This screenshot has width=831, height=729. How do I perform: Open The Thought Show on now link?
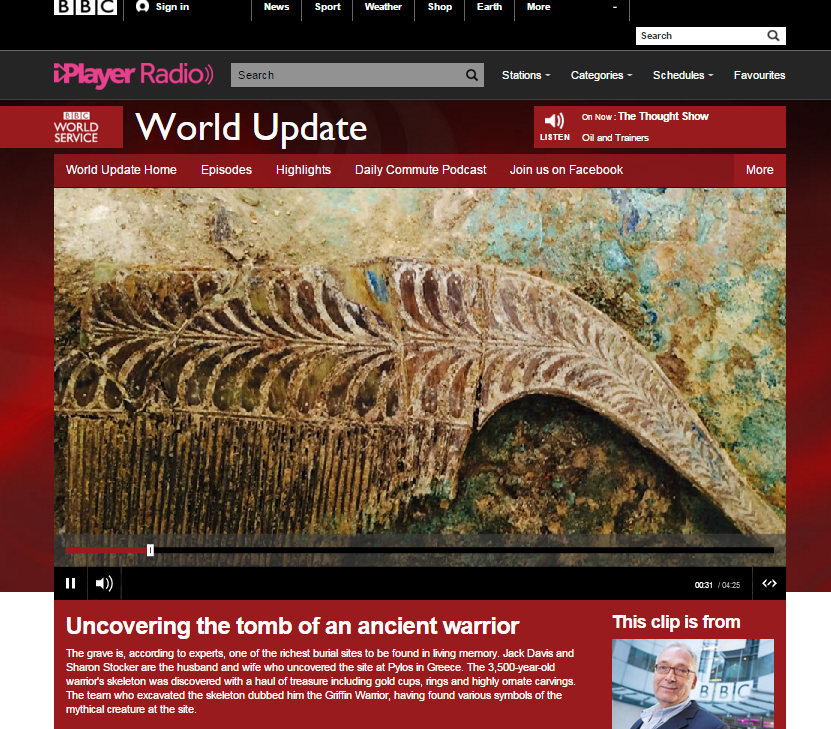pyautogui.click(x=662, y=117)
